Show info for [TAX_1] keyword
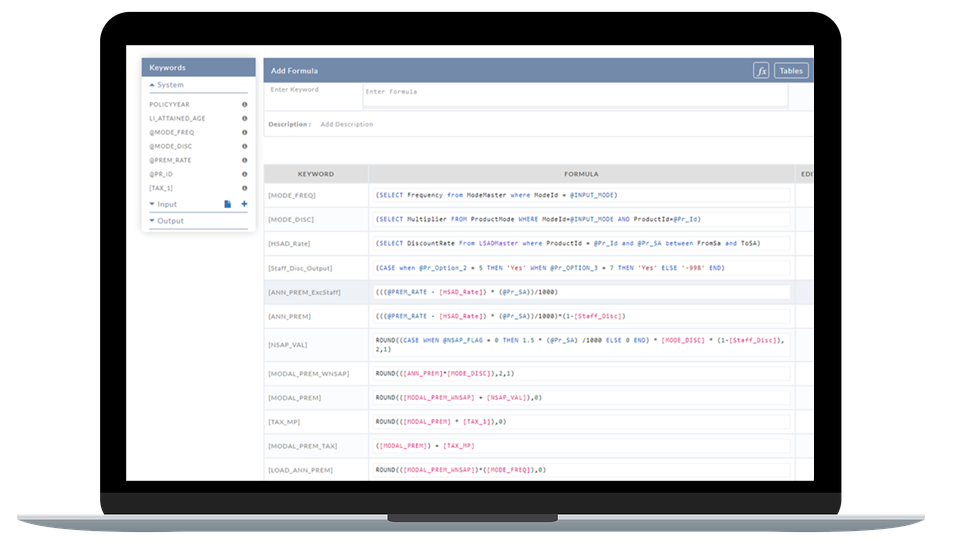 tap(244, 188)
